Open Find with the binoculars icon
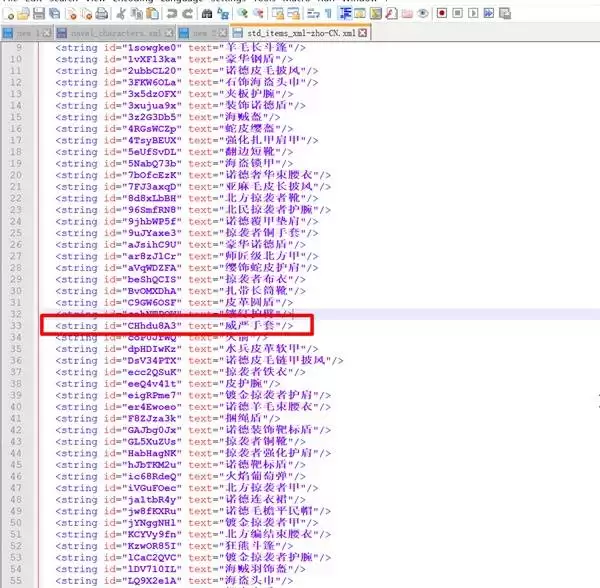600x588 pixels. (x=207, y=14)
